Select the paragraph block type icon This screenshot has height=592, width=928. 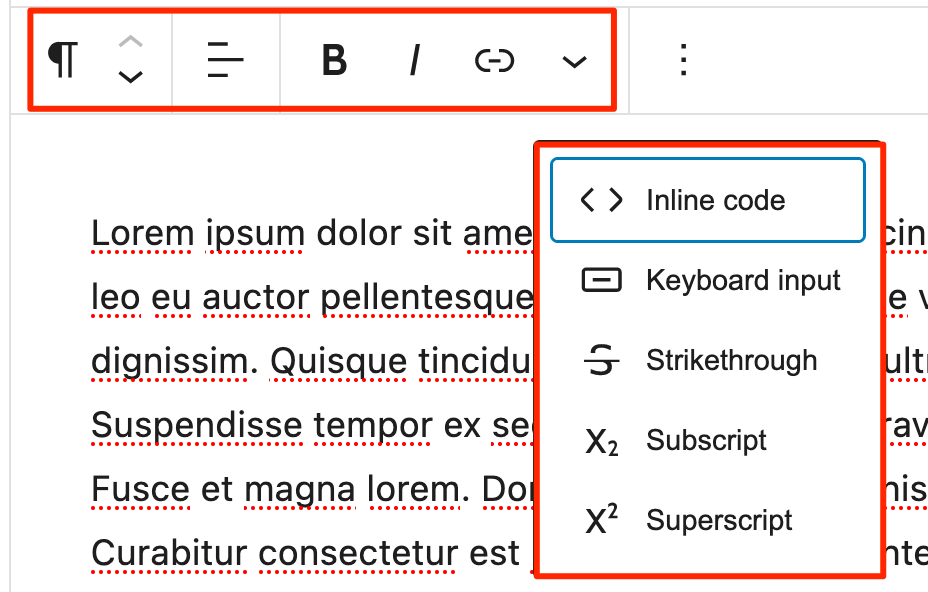(61, 60)
